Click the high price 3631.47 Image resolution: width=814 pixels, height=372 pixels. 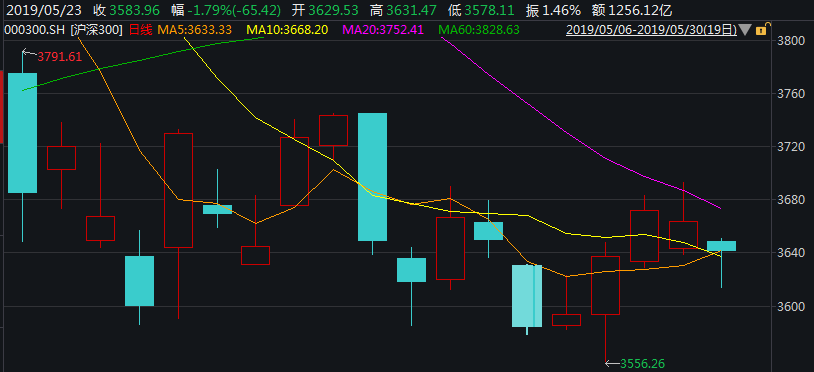point(413,9)
